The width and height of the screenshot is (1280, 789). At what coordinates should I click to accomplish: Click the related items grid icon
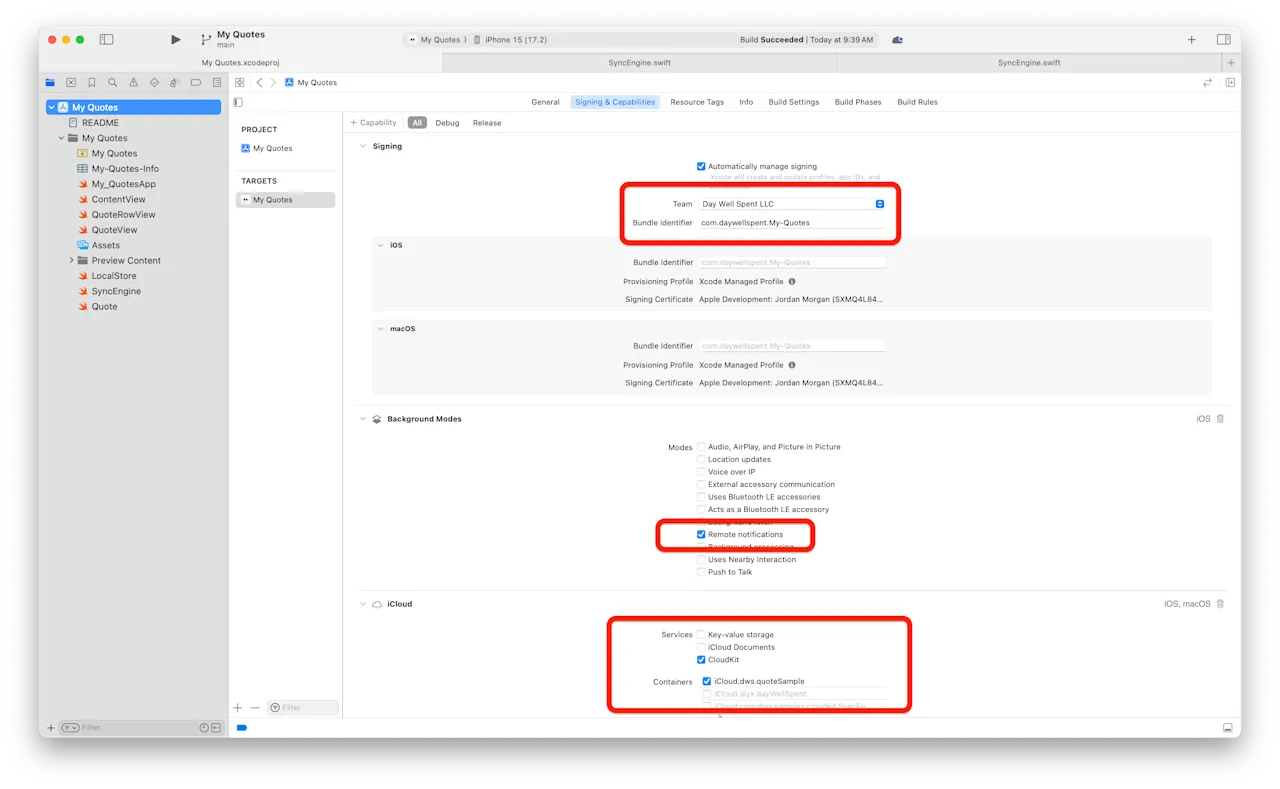[x=240, y=83]
